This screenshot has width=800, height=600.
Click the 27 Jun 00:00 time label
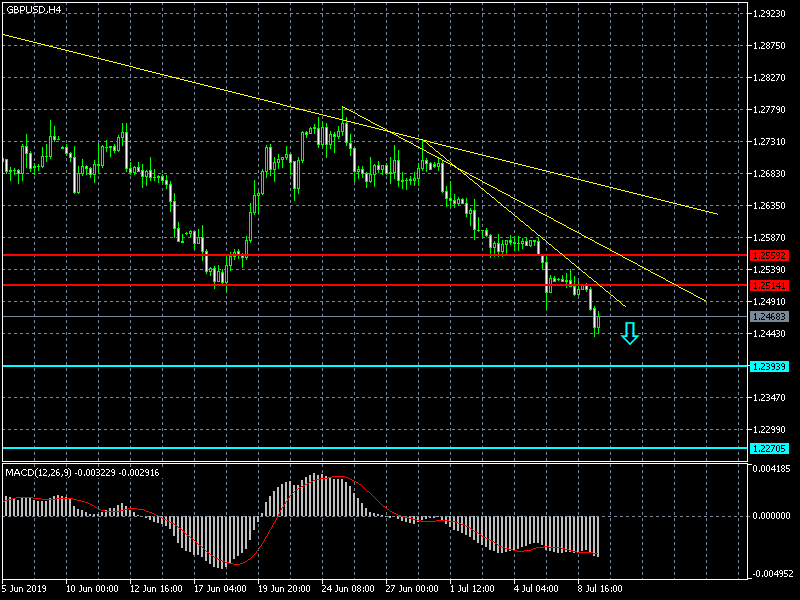[x=412, y=589]
